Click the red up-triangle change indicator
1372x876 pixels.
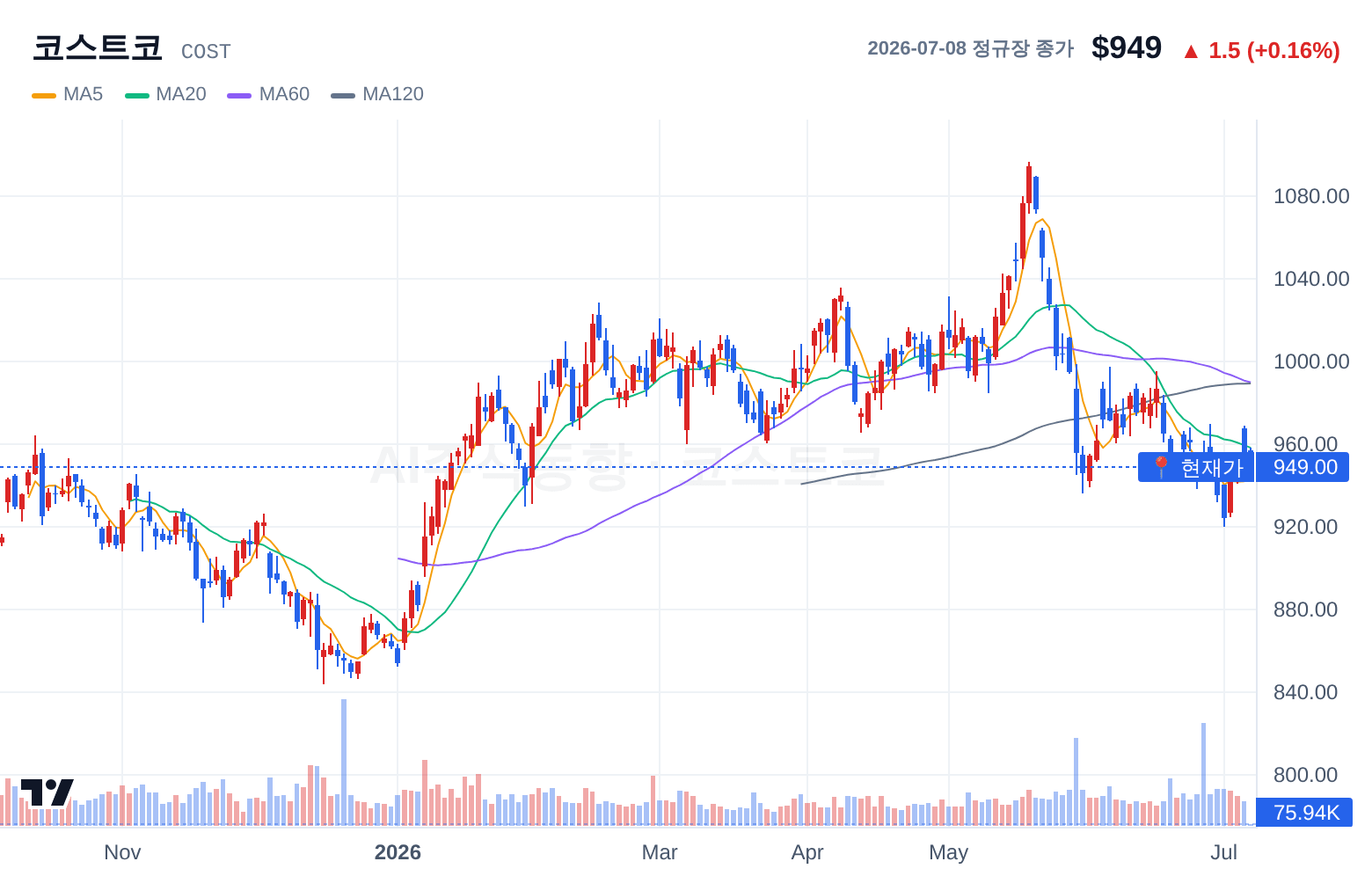[x=1191, y=51]
